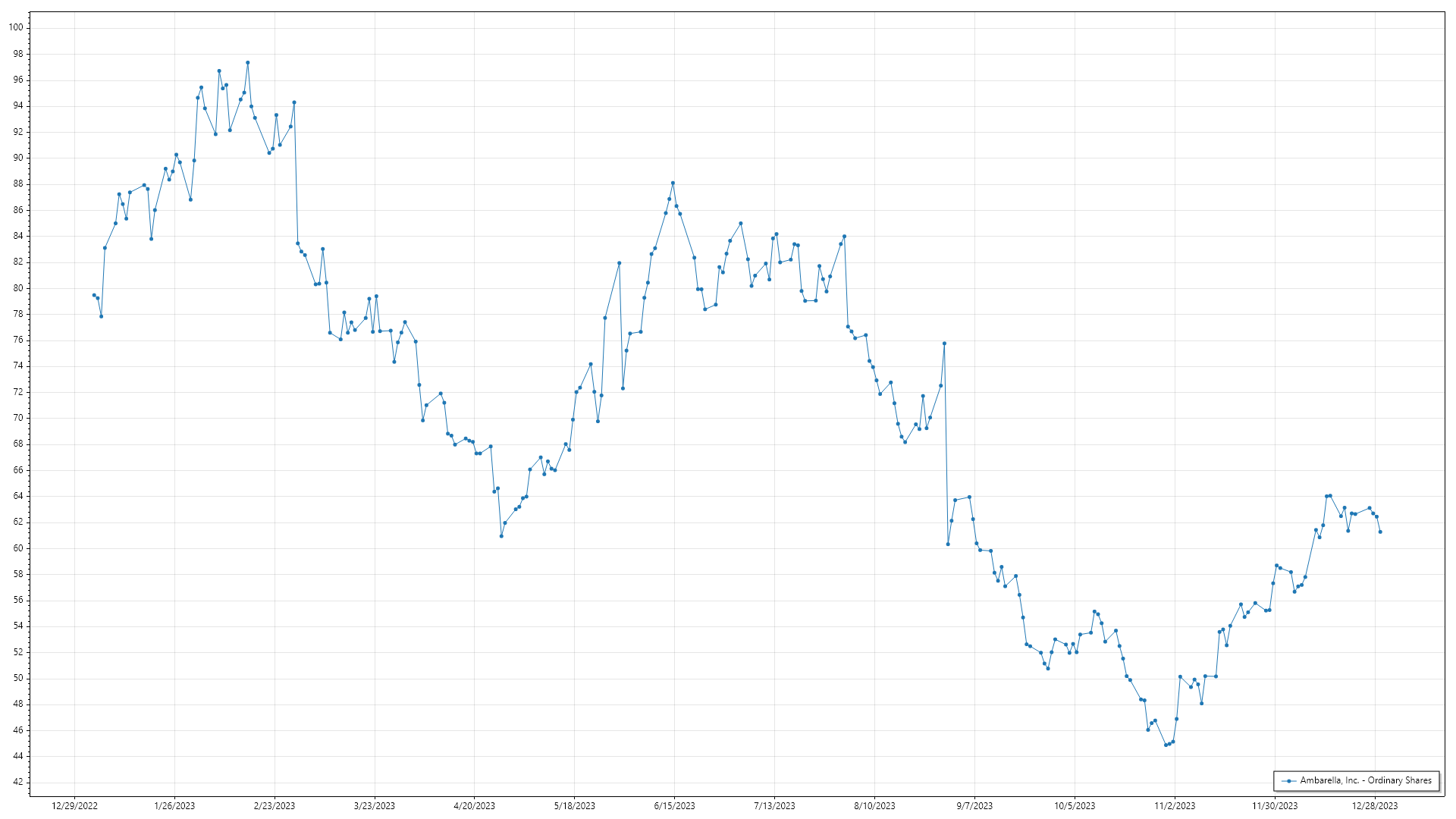Select the 42 label on the y-axis
The height and width of the screenshot is (819, 1456).
(18, 782)
